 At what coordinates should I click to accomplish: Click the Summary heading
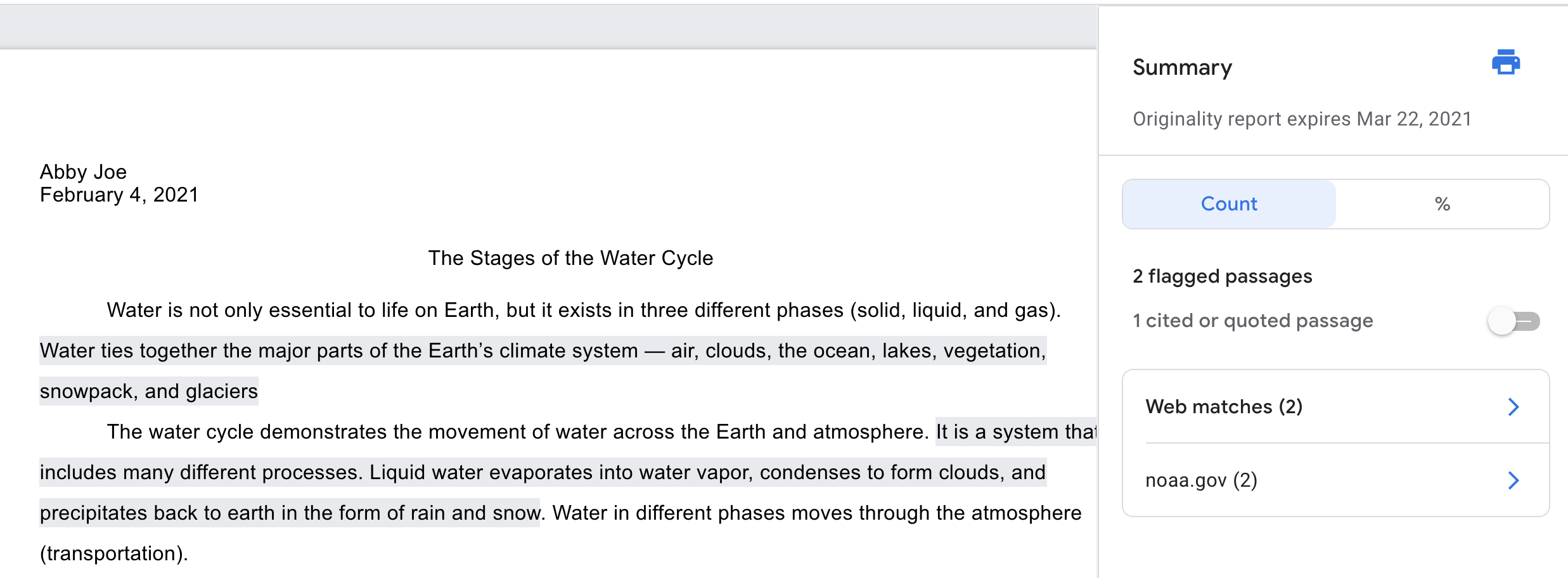[1182, 67]
